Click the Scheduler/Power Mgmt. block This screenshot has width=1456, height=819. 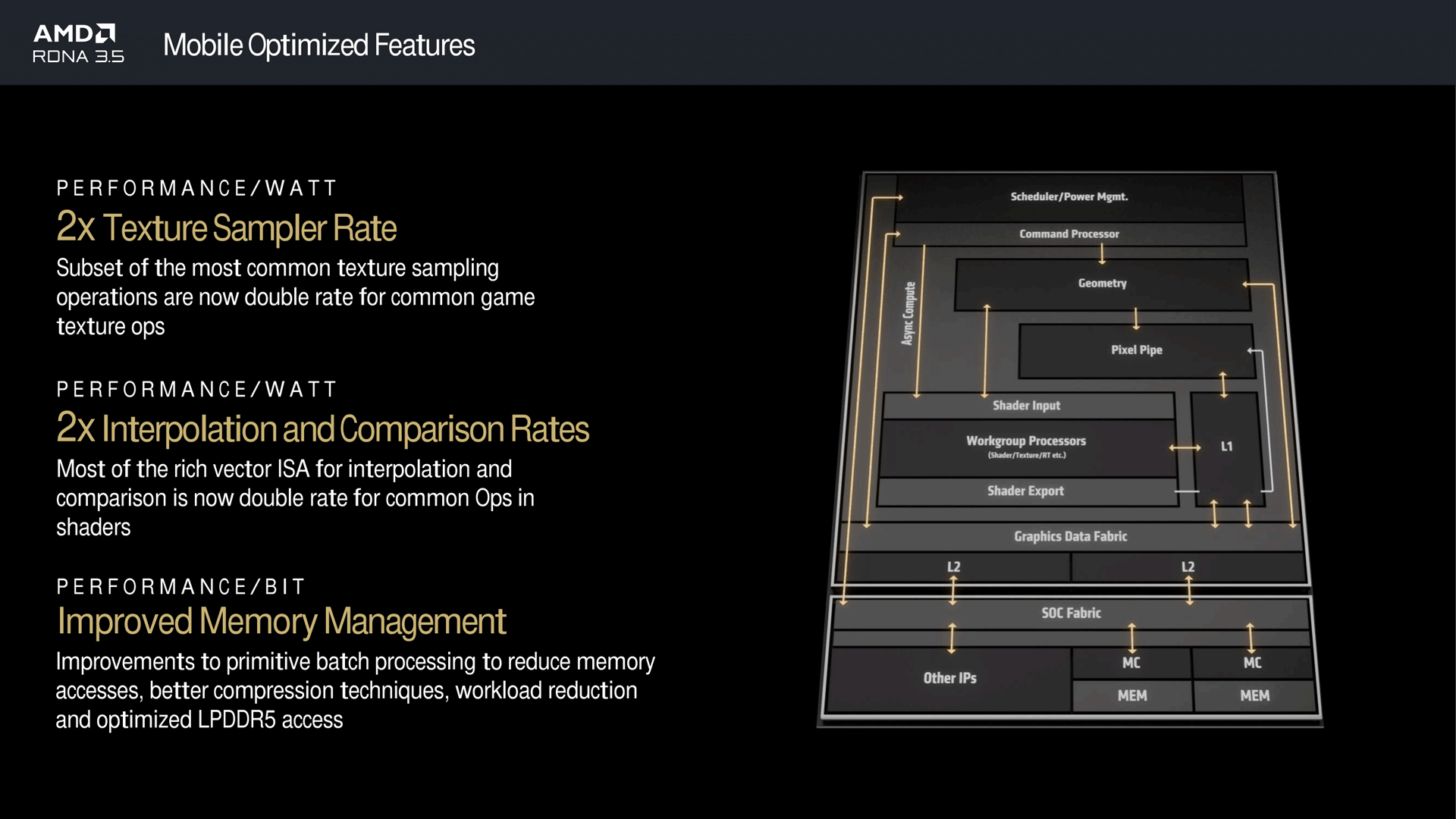point(1068,197)
